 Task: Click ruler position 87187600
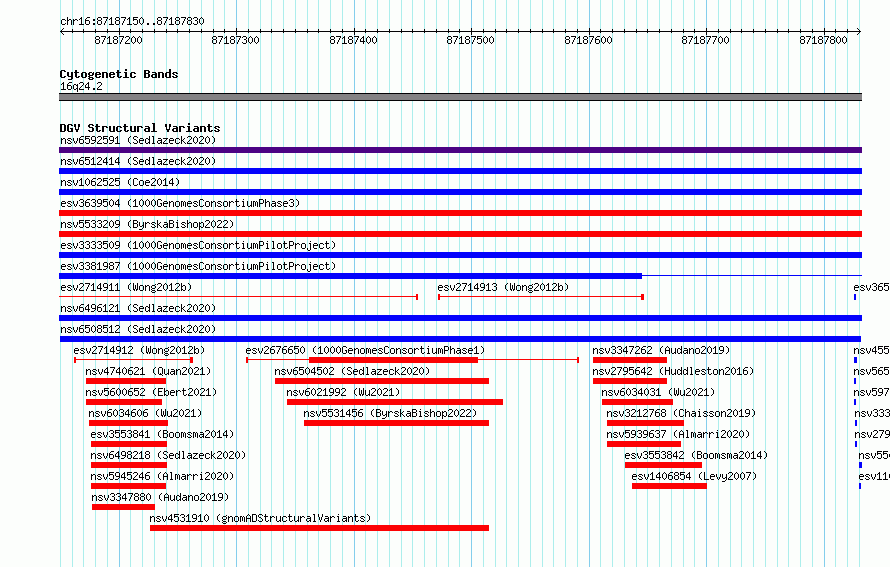[588, 40]
